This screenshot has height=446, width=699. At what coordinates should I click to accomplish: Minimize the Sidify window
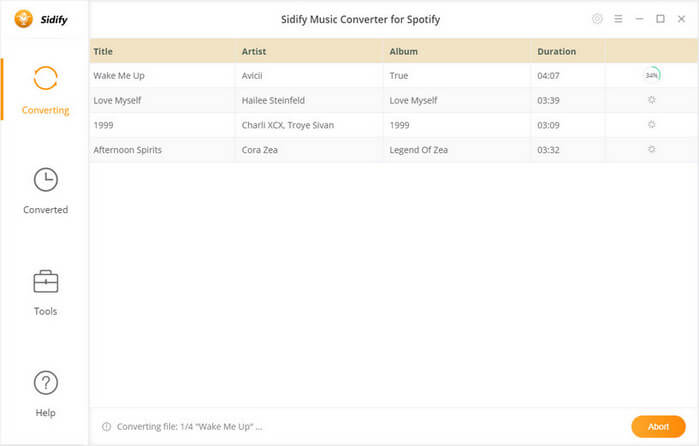tap(639, 19)
